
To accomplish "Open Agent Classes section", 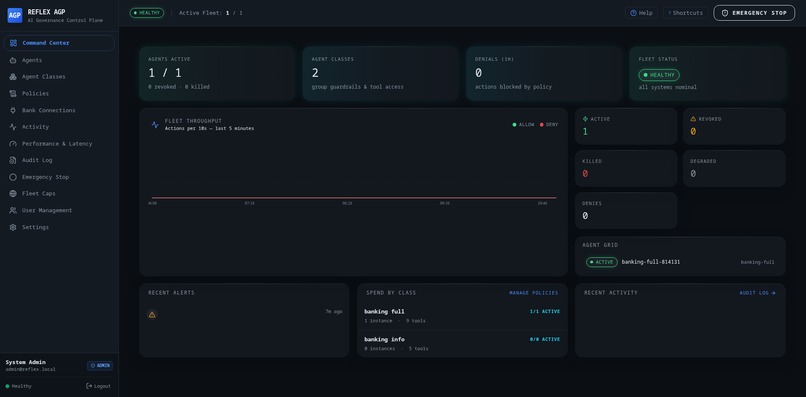I will tap(59, 77).
